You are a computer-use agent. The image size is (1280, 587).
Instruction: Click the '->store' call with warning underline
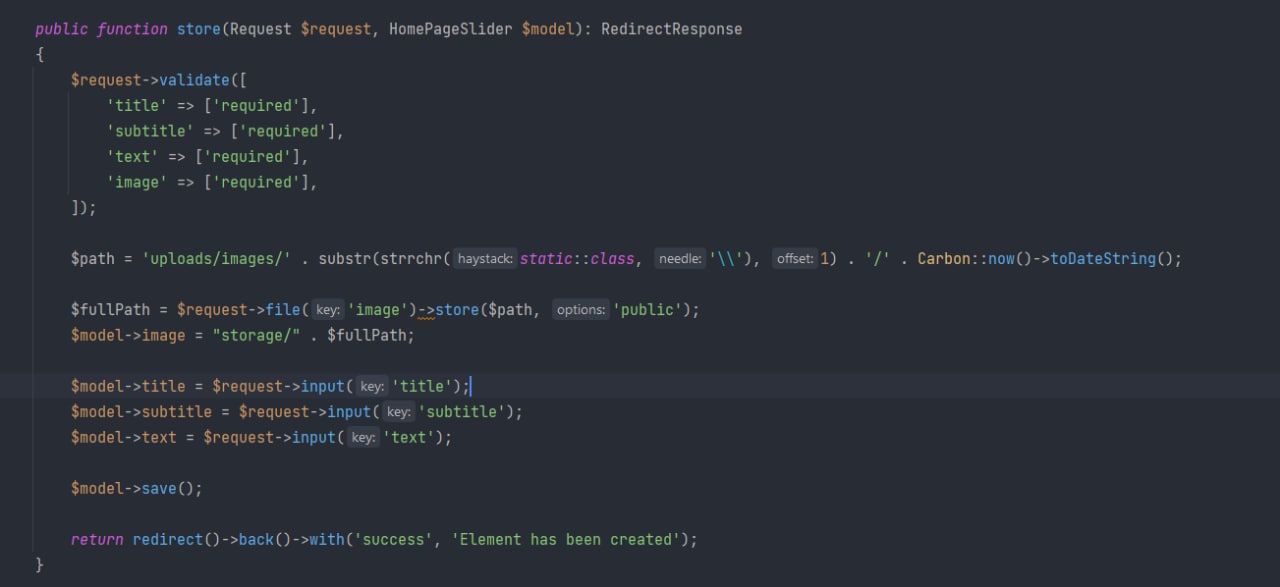448,310
